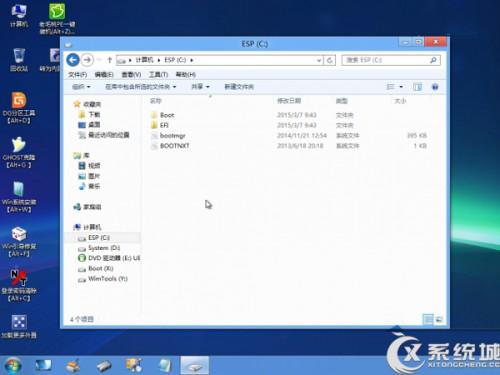Open the DG partition tool desktop icon
500x375 pixels.
(19, 108)
